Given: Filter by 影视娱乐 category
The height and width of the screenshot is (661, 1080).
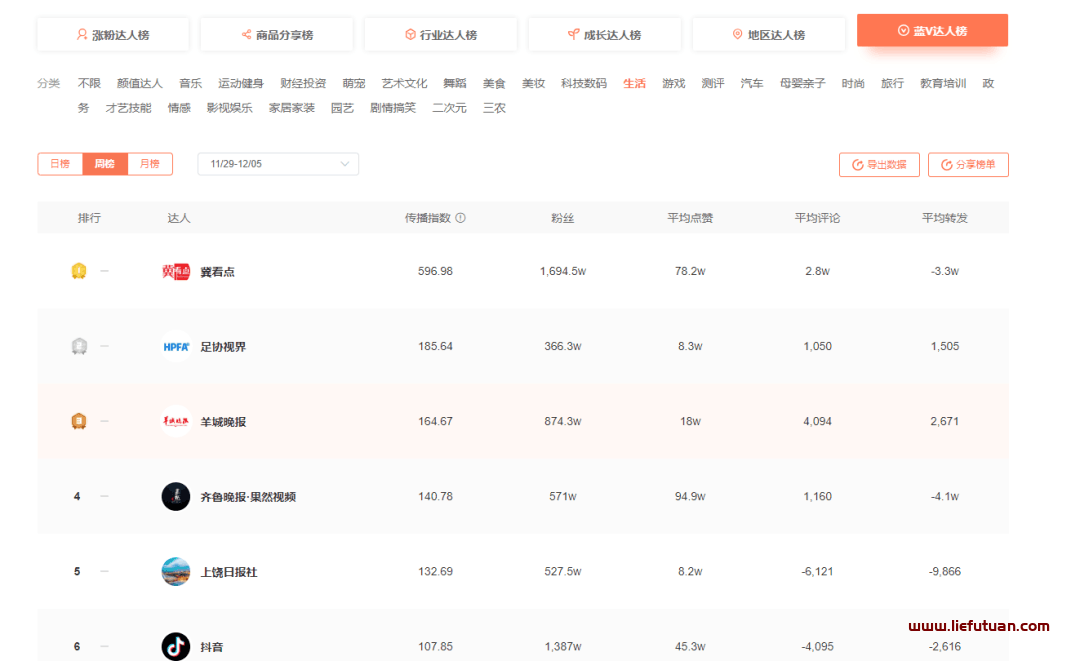Looking at the screenshot, I should tap(229, 108).
